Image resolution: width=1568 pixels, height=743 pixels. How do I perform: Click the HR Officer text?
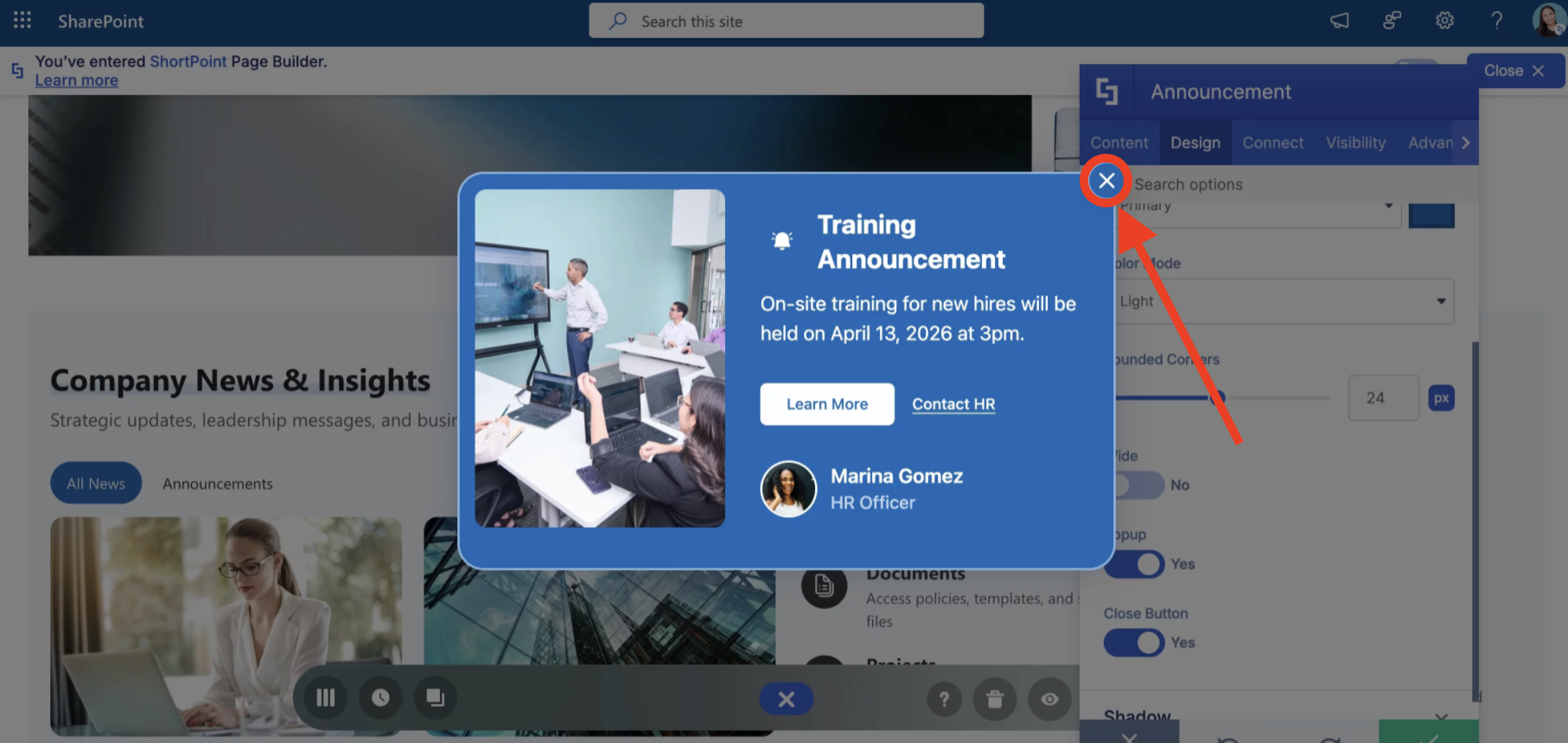873,503
